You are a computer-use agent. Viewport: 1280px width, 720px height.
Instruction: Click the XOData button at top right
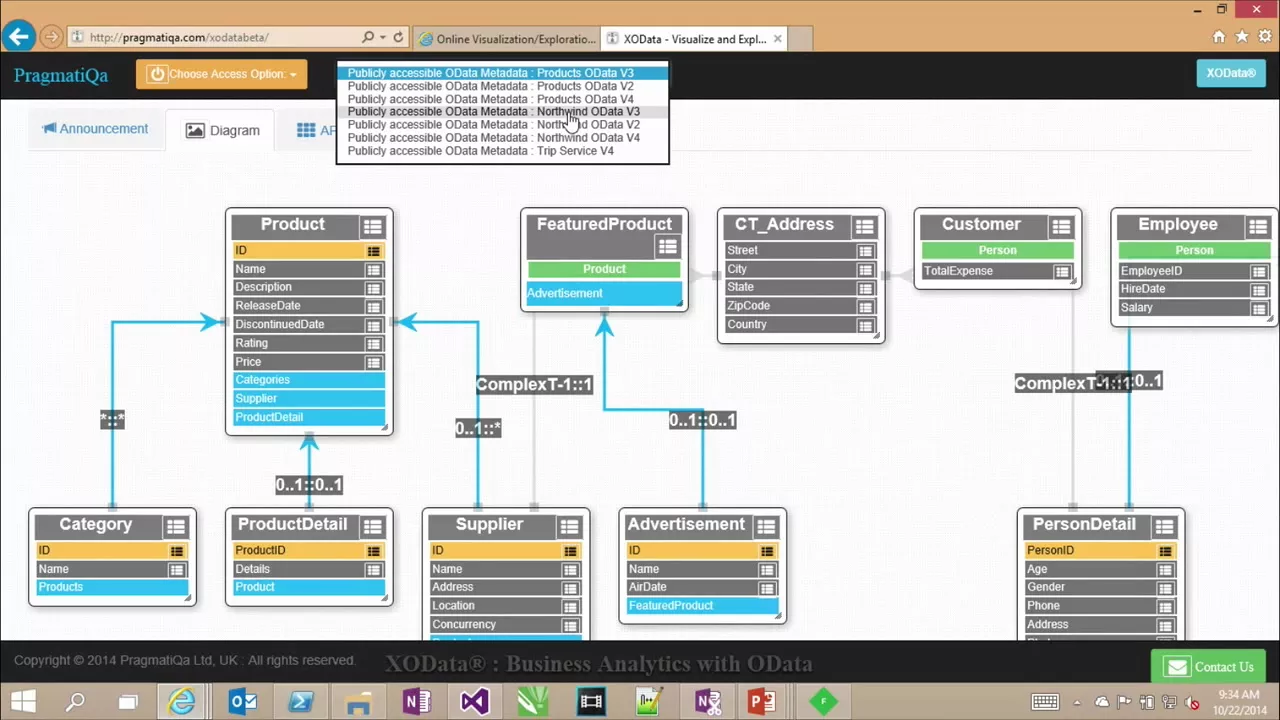click(1231, 73)
